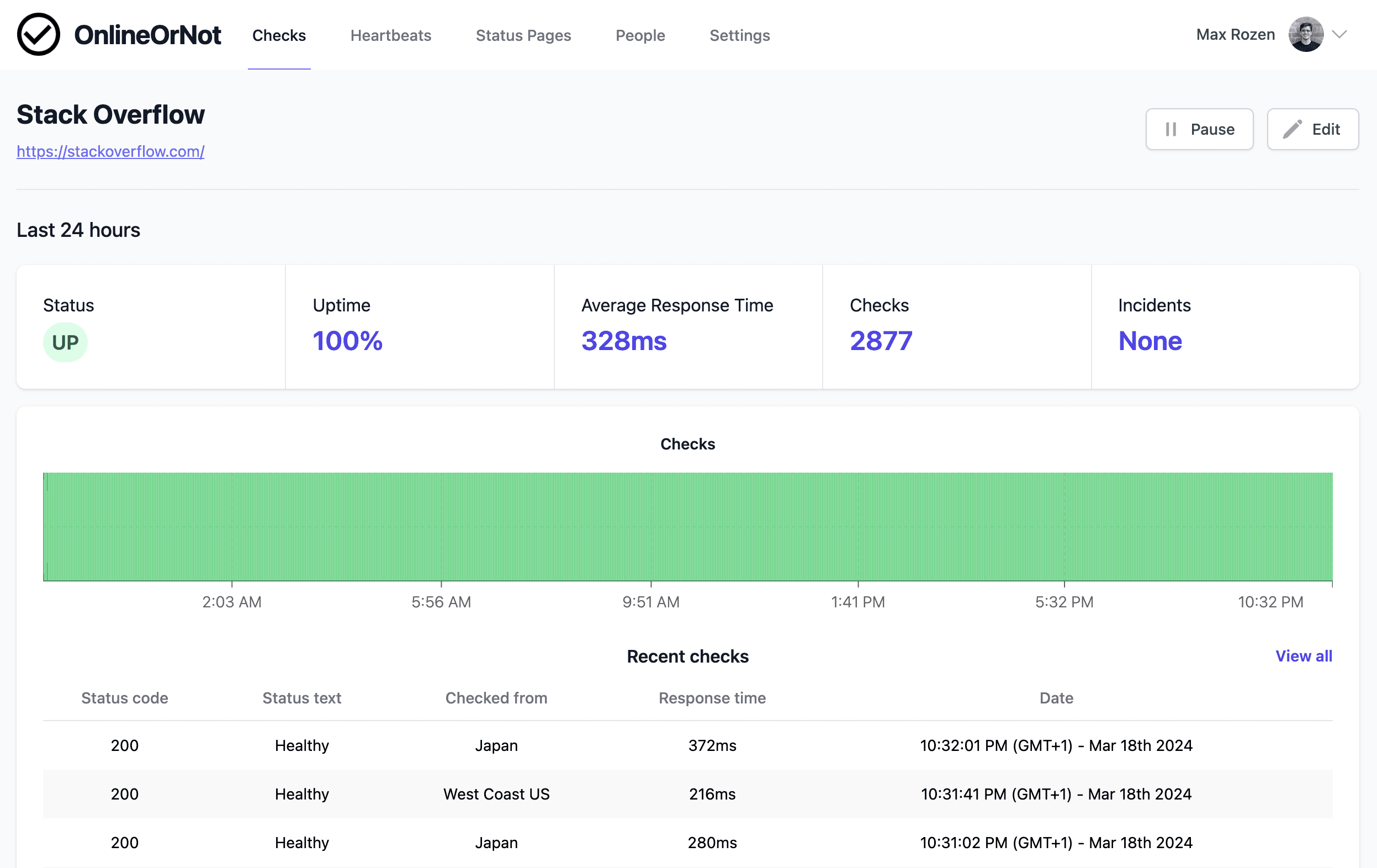Click the 2:03 AM chart axis marker

231,601
